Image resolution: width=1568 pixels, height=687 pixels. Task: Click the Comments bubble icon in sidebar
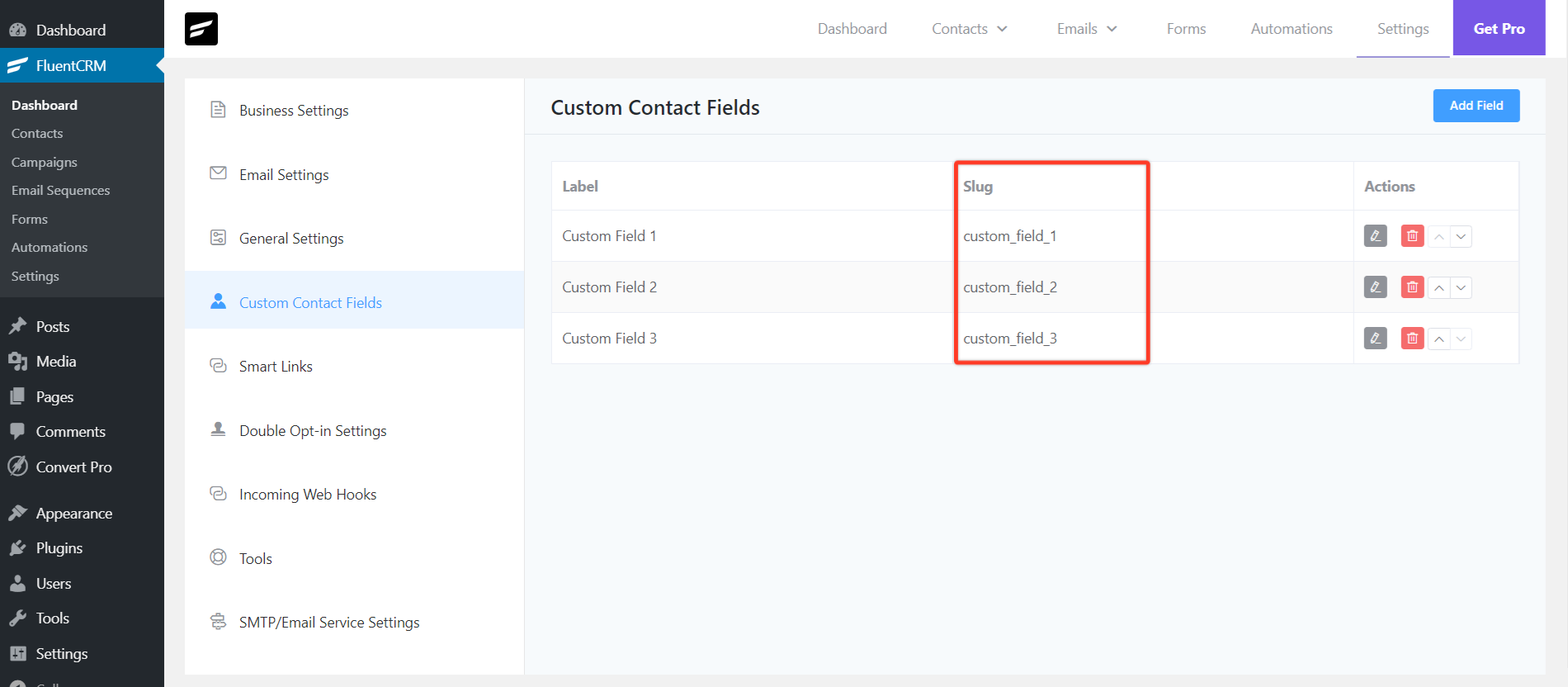[18, 431]
